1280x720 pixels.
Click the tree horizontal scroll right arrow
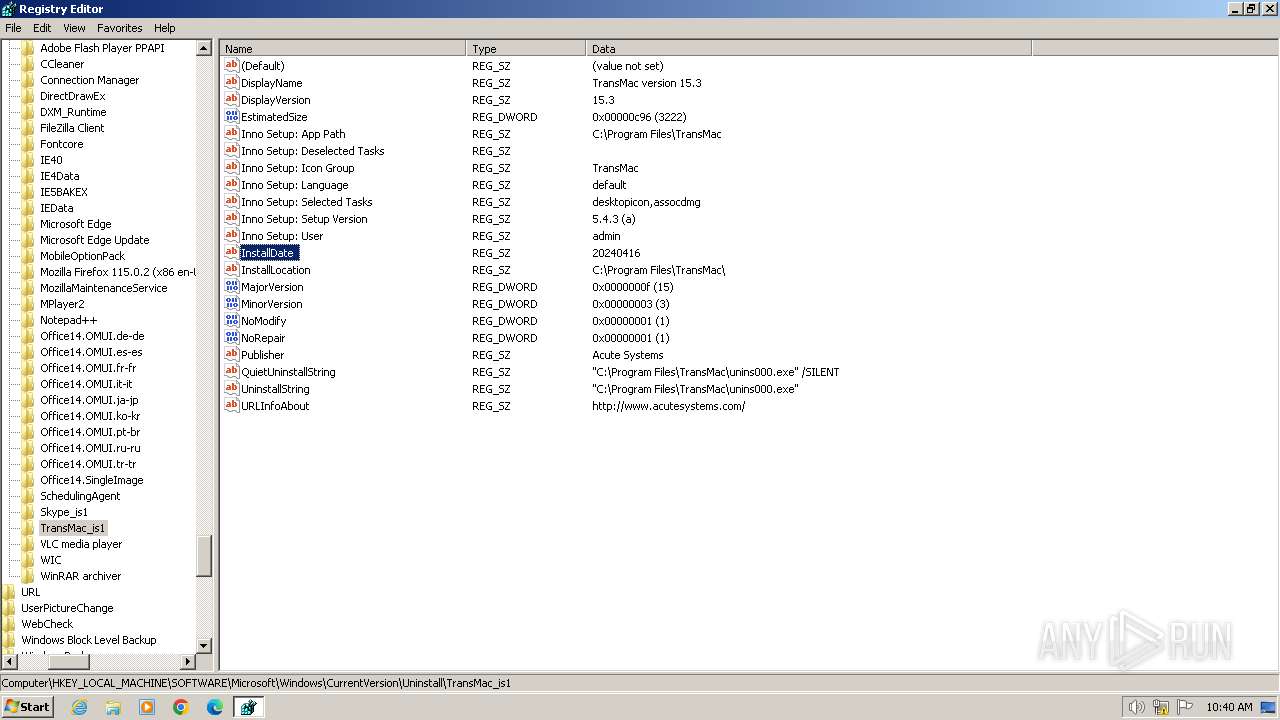click(x=187, y=662)
